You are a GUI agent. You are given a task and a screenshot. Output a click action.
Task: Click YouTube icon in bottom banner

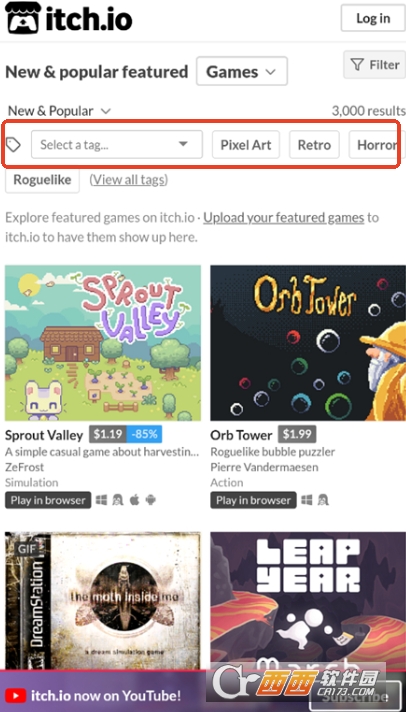pyautogui.click(x=16, y=695)
